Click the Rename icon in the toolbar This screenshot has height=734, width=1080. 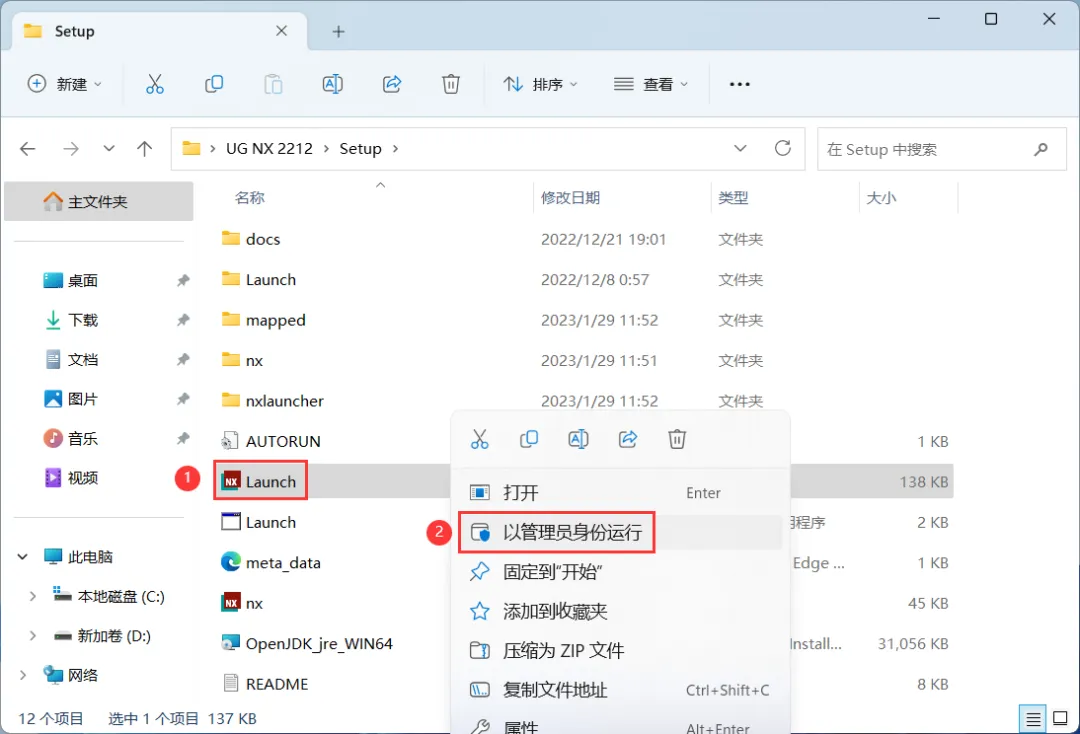(333, 84)
